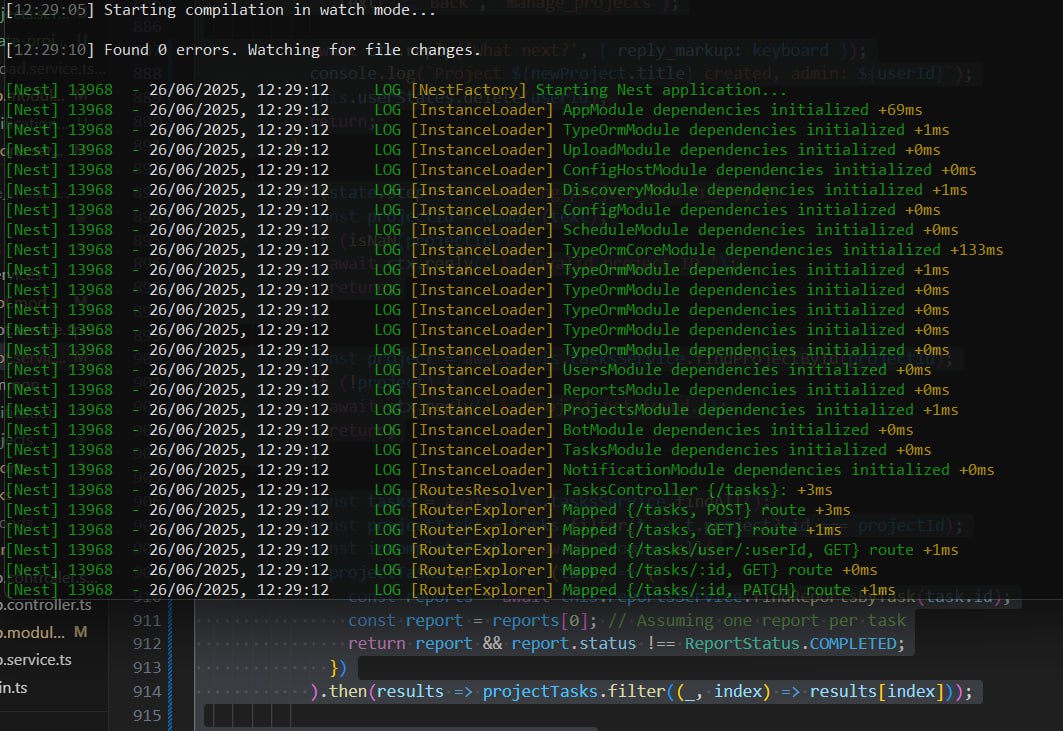The image size is (1063, 731).
Task: Click the AppModule dependencies initialized log entry
Action: (x=464, y=110)
